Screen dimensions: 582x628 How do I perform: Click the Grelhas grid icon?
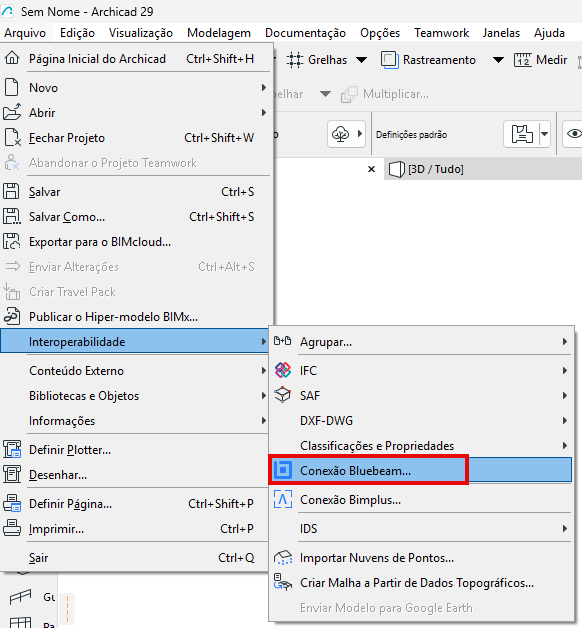295,60
